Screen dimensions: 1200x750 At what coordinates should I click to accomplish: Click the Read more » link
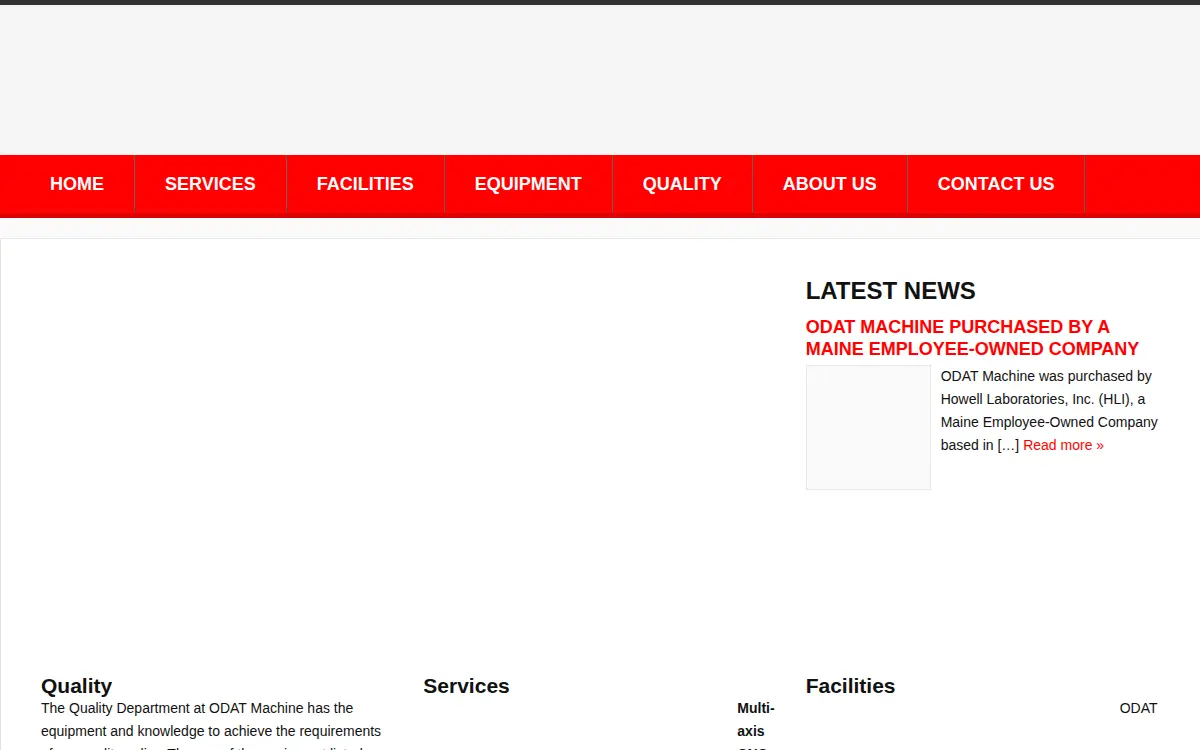(x=1063, y=445)
